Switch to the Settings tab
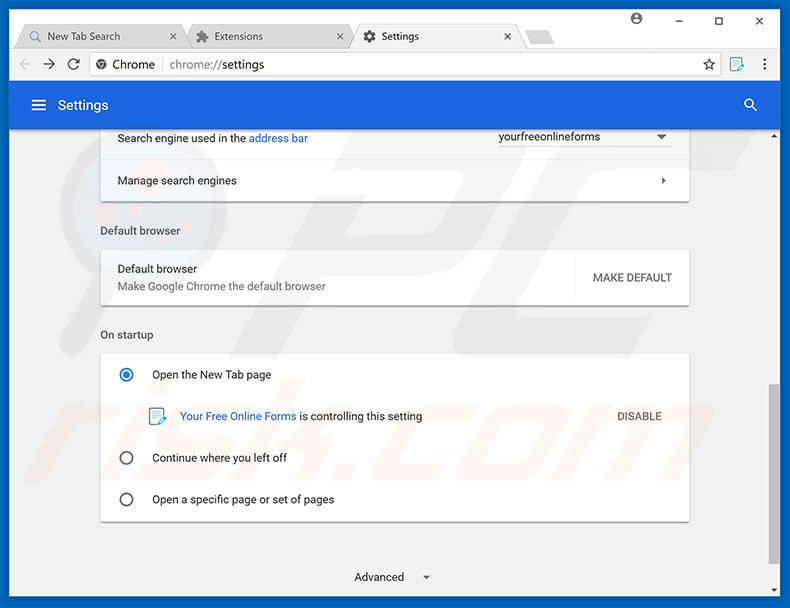This screenshot has height=608, width=790. click(437, 36)
